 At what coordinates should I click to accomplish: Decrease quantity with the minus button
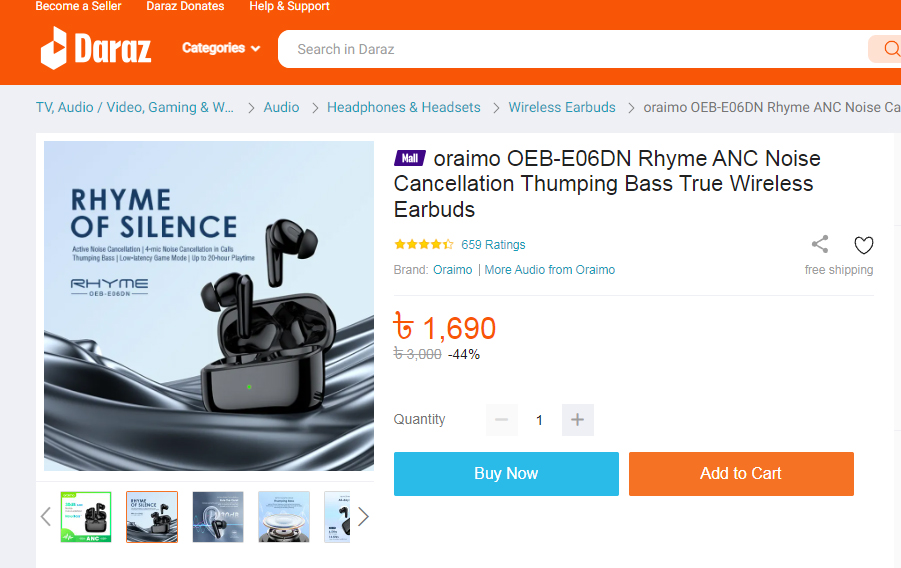[x=502, y=420]
